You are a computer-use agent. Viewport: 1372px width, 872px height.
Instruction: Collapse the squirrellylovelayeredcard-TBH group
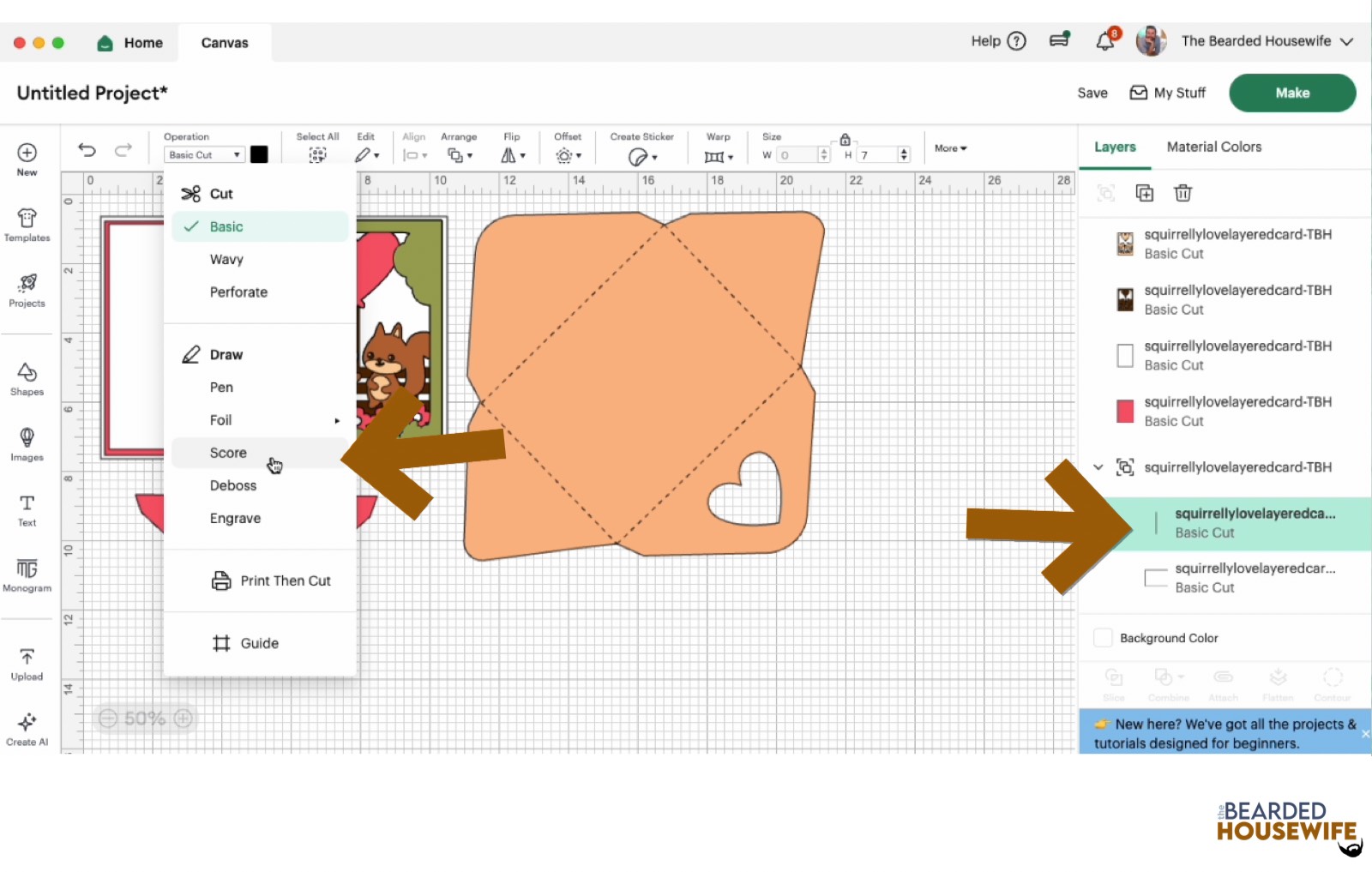(1098, 467)
